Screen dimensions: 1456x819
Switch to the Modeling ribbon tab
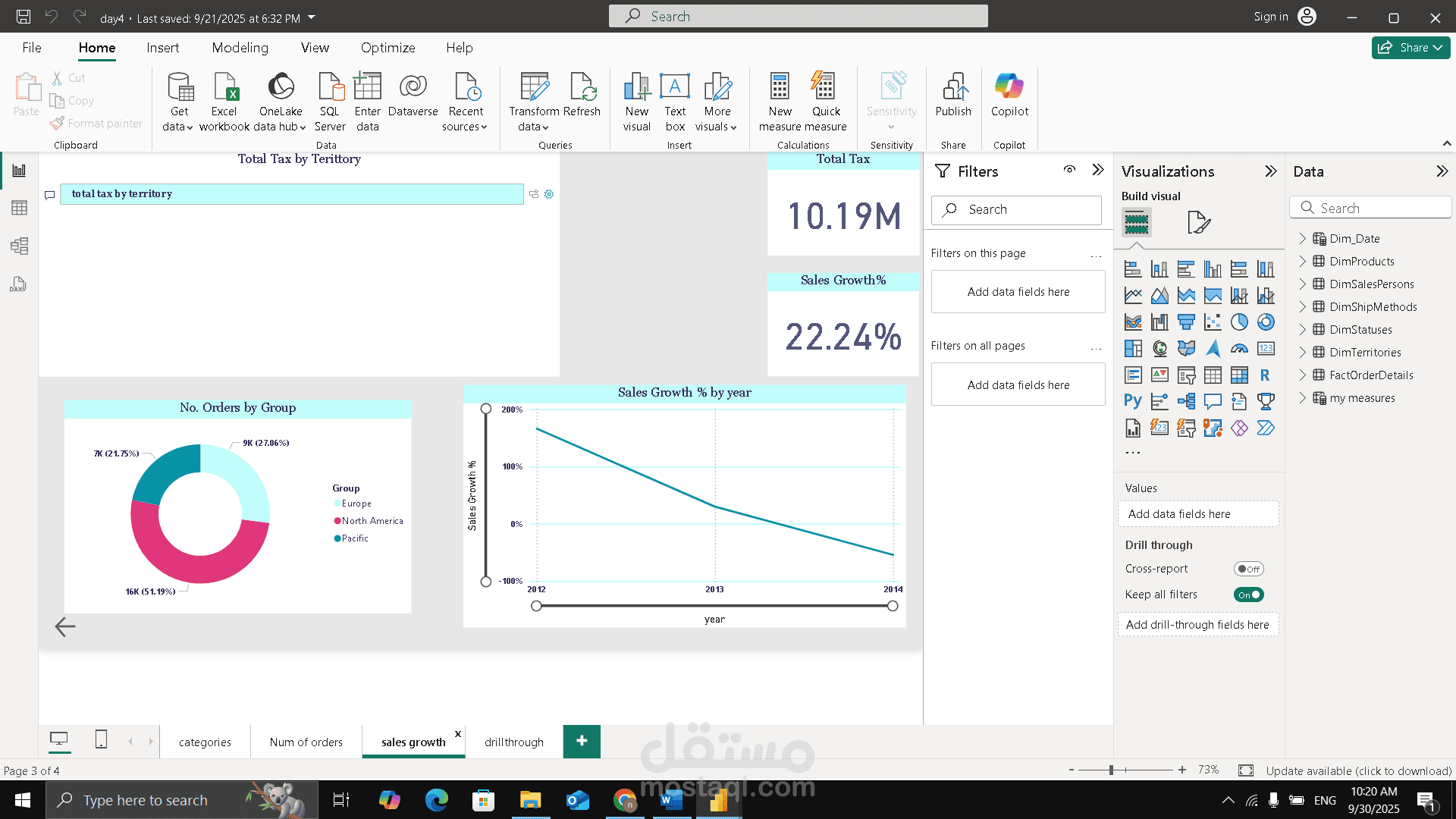coord(240,48)
